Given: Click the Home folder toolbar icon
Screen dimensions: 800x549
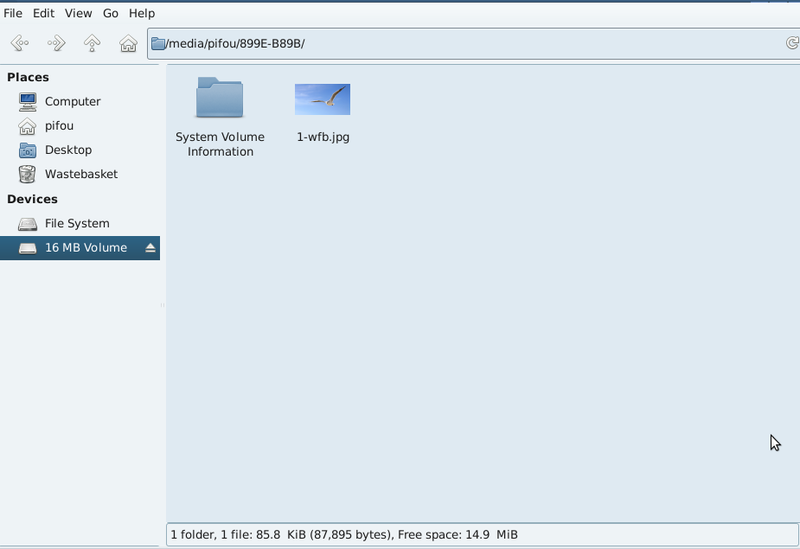Looking at the screenshot, I should tap(128, 43).
